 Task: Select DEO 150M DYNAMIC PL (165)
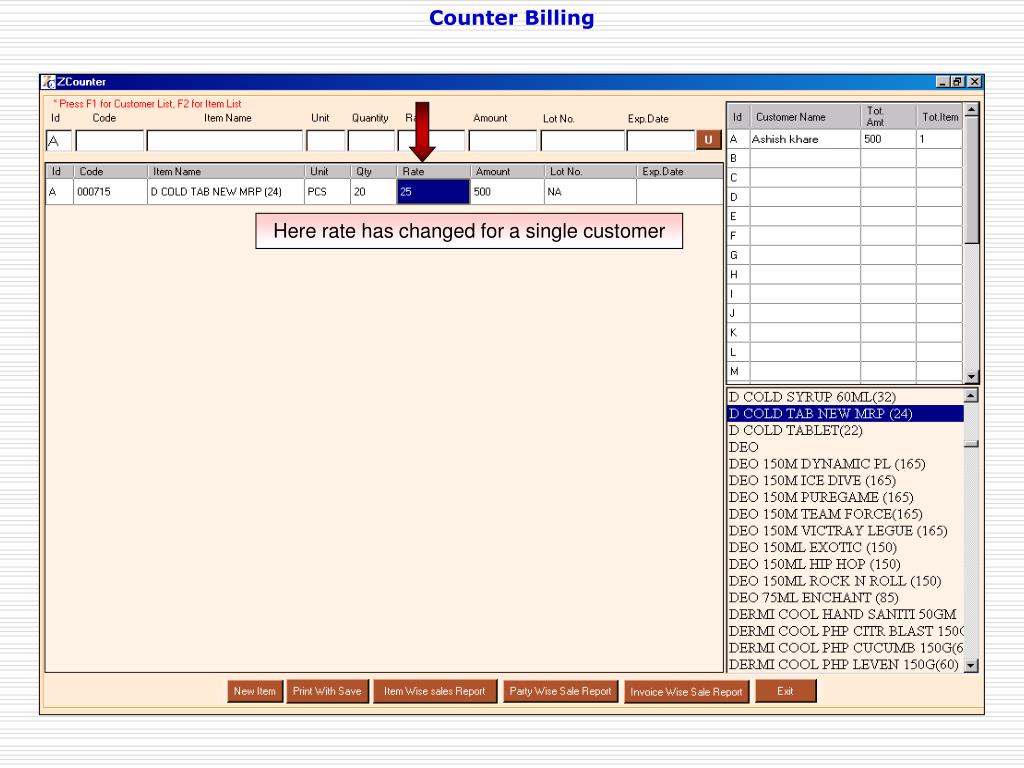click(845, 464)
